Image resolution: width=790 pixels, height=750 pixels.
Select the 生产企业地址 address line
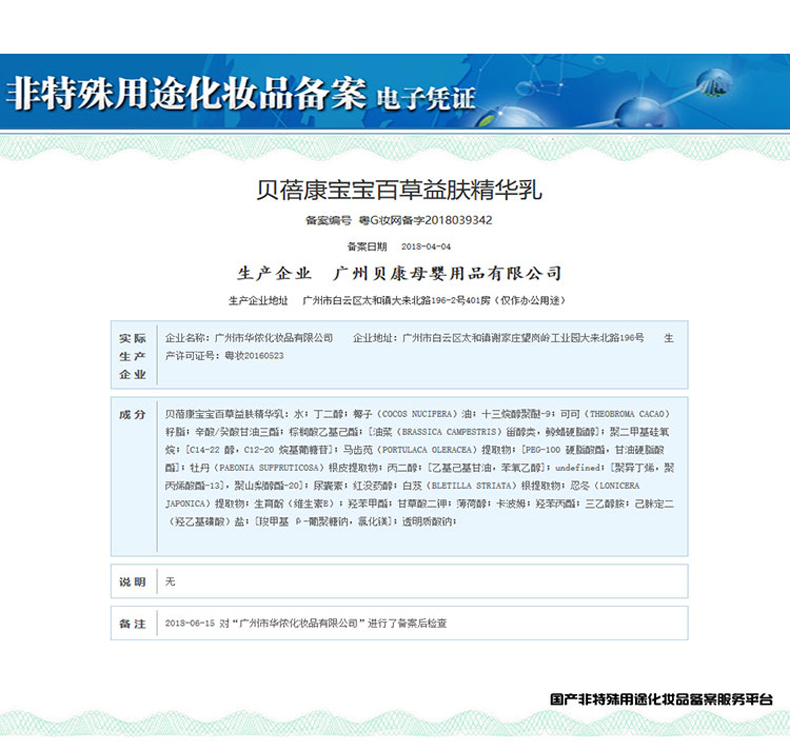click(397, 301)
